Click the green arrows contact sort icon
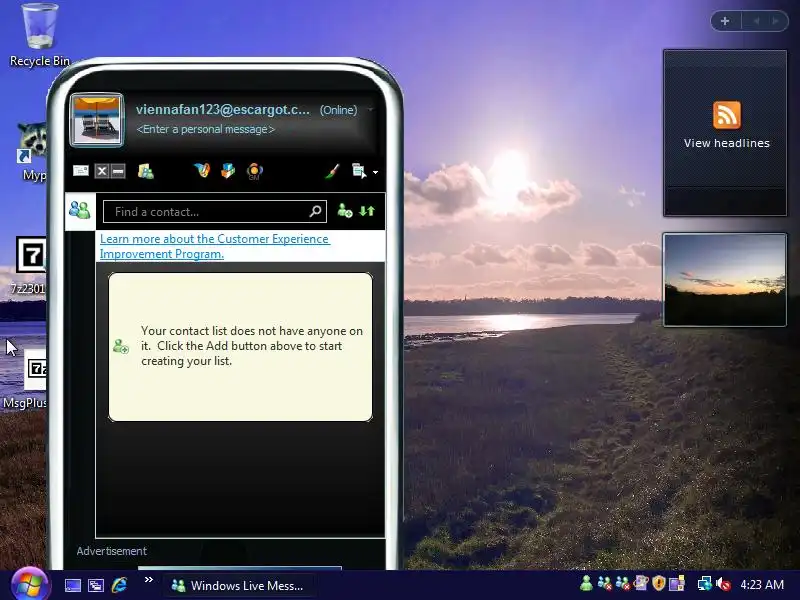Image resolution: width=800 pixels, height=600 pixels. point(367,211)
